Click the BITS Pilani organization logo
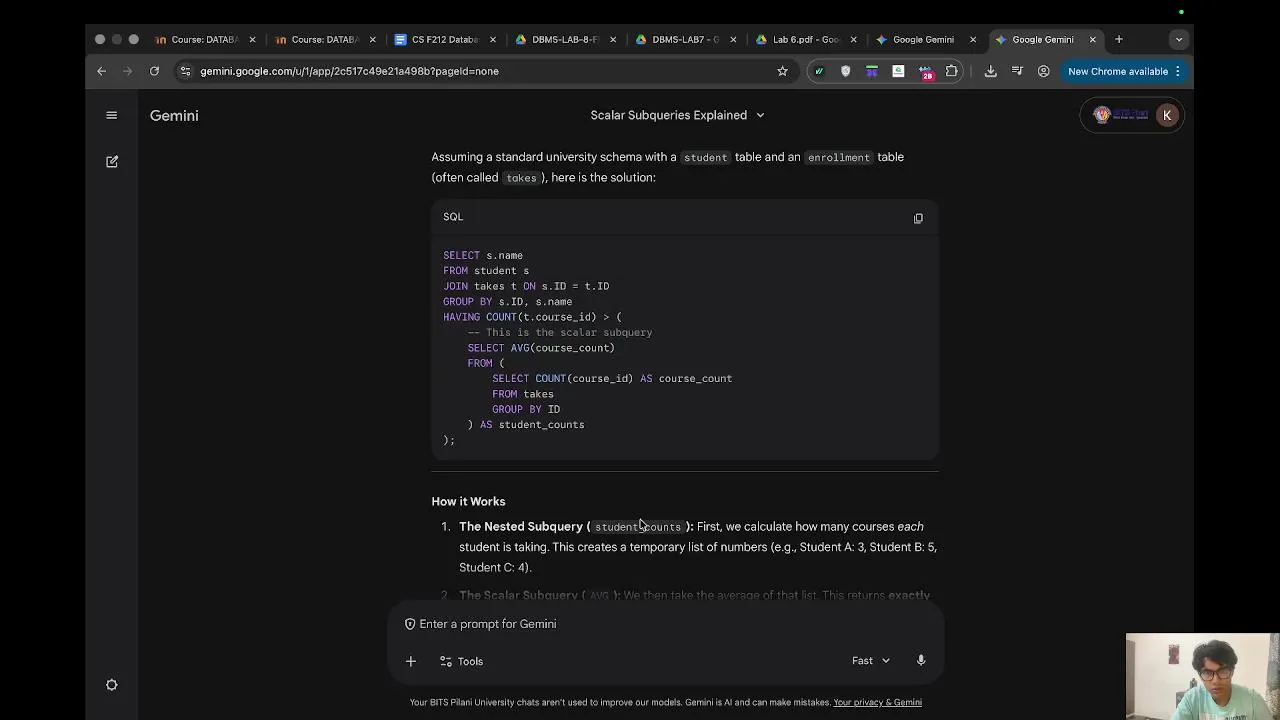 coord(1120,115)
